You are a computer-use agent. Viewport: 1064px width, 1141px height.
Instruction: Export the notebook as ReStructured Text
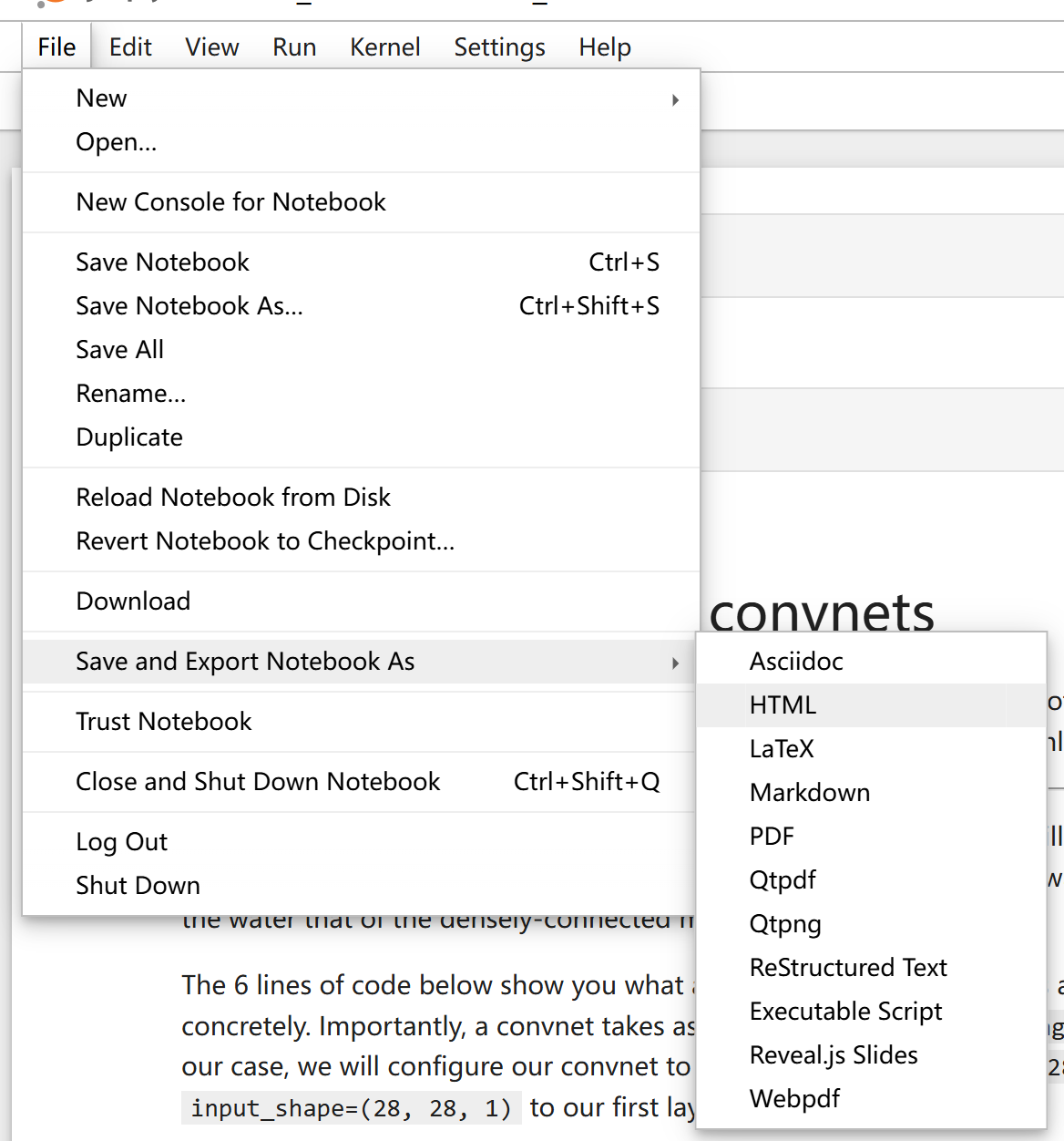coord(847,967)
